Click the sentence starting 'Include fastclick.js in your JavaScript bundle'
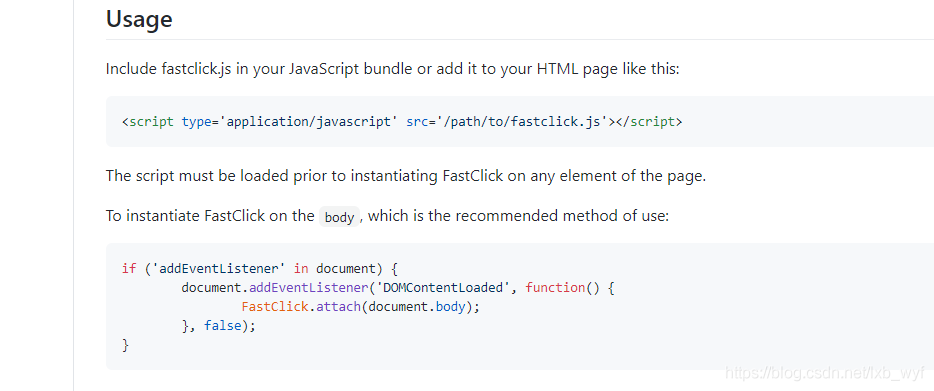The image size is (934, 391). click(x=393, y=69)
